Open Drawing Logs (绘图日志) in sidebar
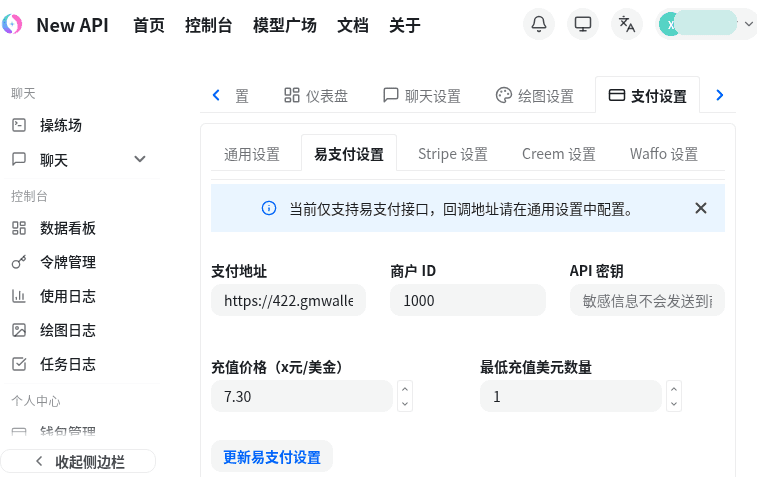Image resolution: width=757 pixels, height=477 pixels. pos(67,330)
